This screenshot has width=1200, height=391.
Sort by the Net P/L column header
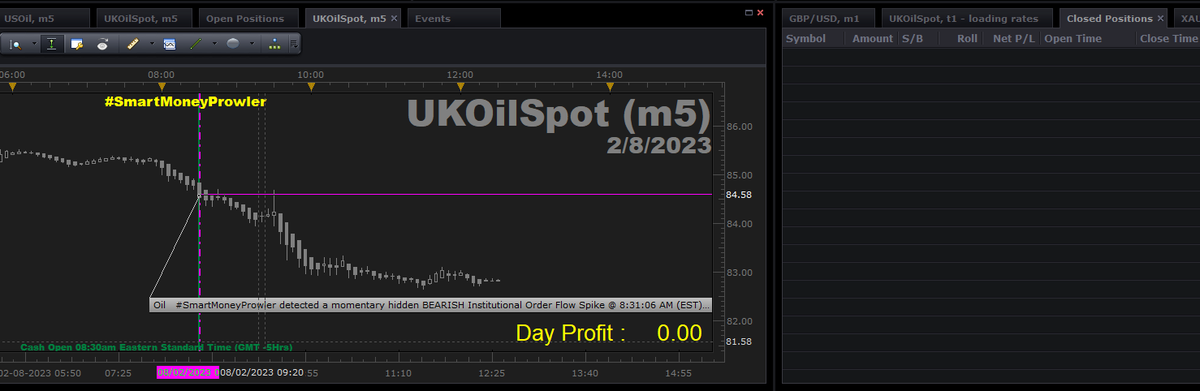tap(1012, 38)
